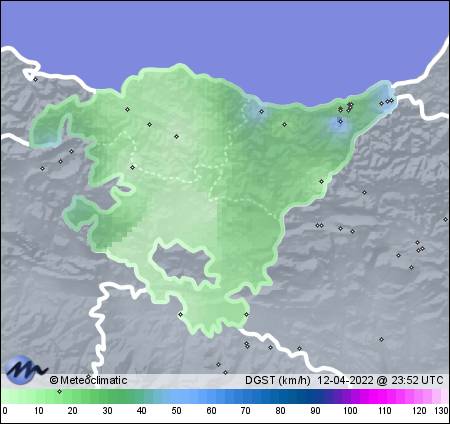Click the ©Meteoclimatic copyright text
Image resolution: width=450 pixels, height=424 pixels.
[x=88, y=380]
